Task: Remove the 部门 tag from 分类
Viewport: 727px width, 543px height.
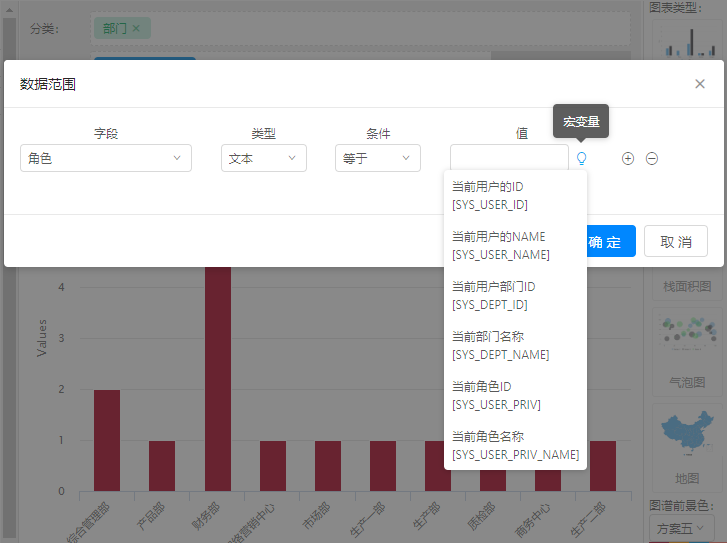Action: click(x=136, y=28)
